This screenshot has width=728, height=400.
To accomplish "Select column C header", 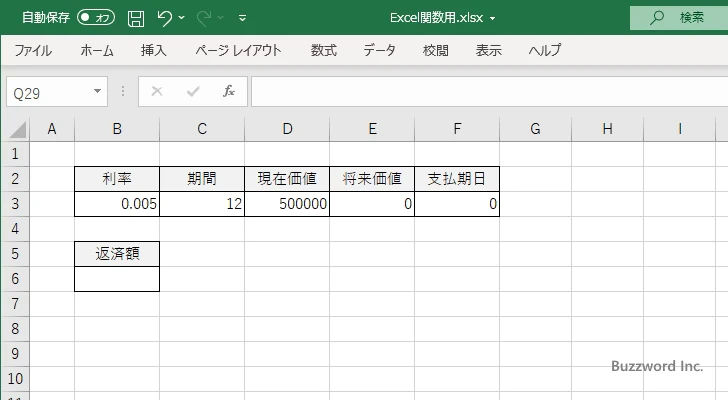I will tap(202, 129).
